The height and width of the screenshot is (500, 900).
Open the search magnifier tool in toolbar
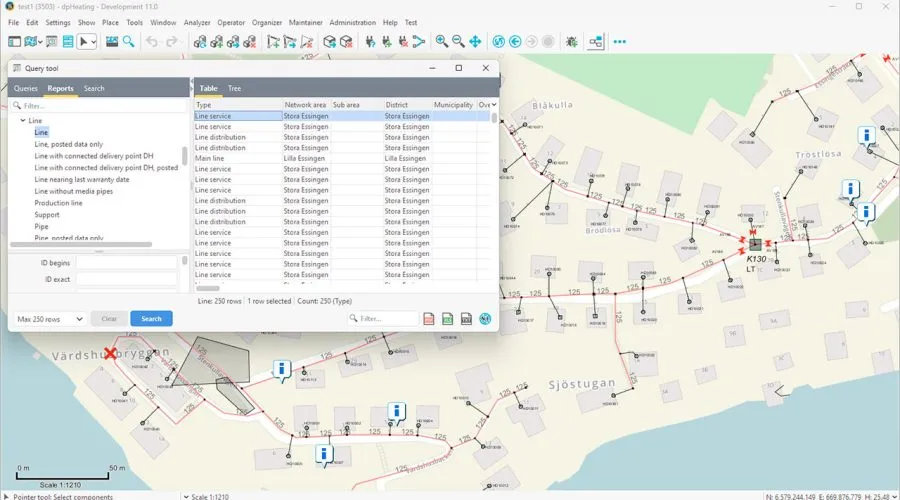point(129,41)
